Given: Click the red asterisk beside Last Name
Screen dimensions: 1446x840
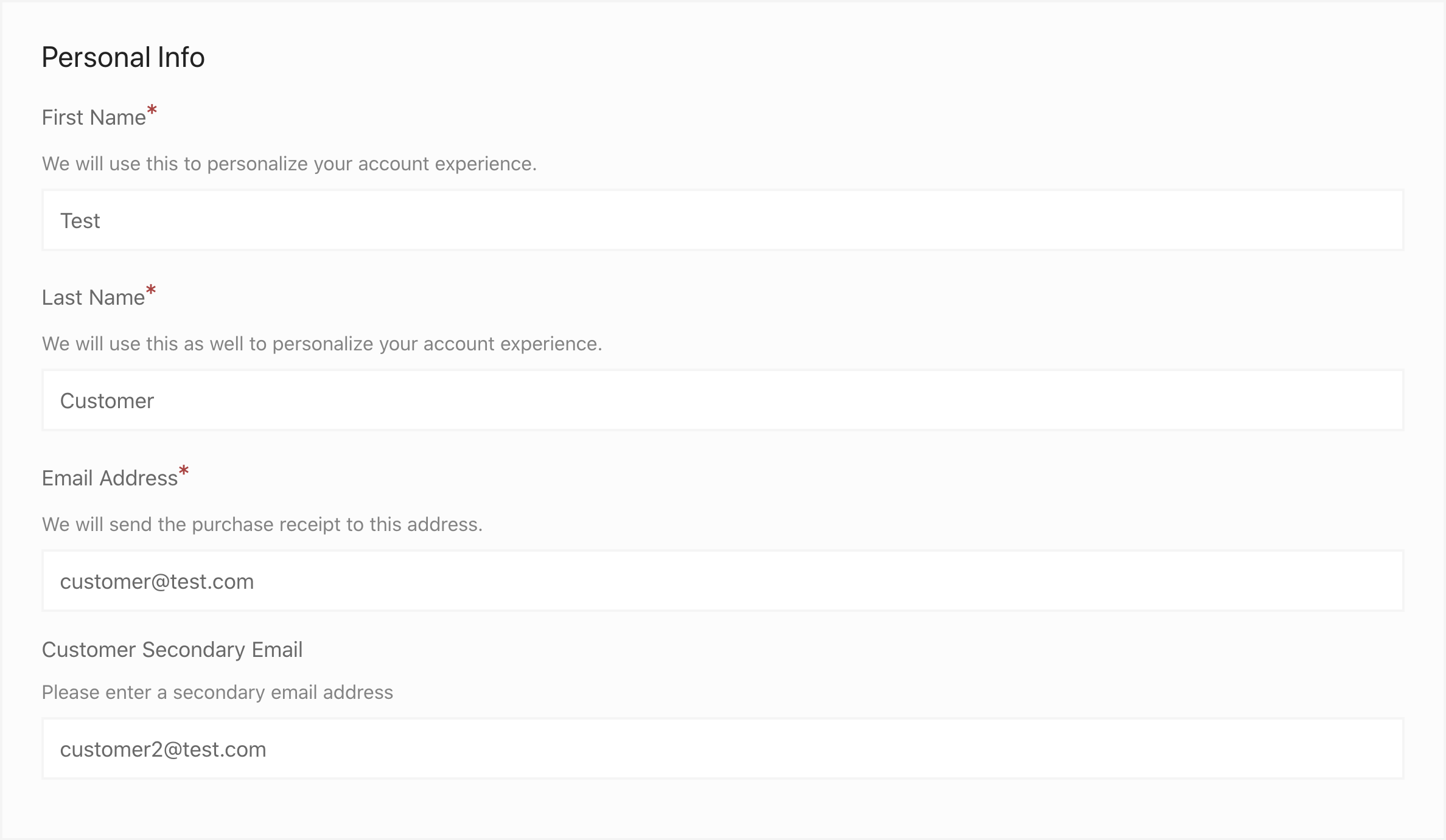Looking at the screenshot, I should [151, 291].
